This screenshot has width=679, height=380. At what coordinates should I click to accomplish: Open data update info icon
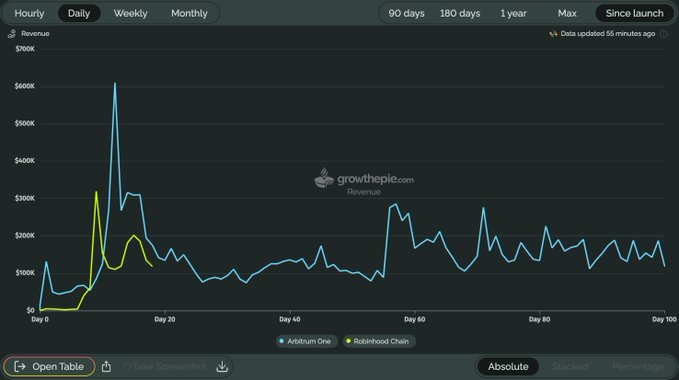point(663,34)
